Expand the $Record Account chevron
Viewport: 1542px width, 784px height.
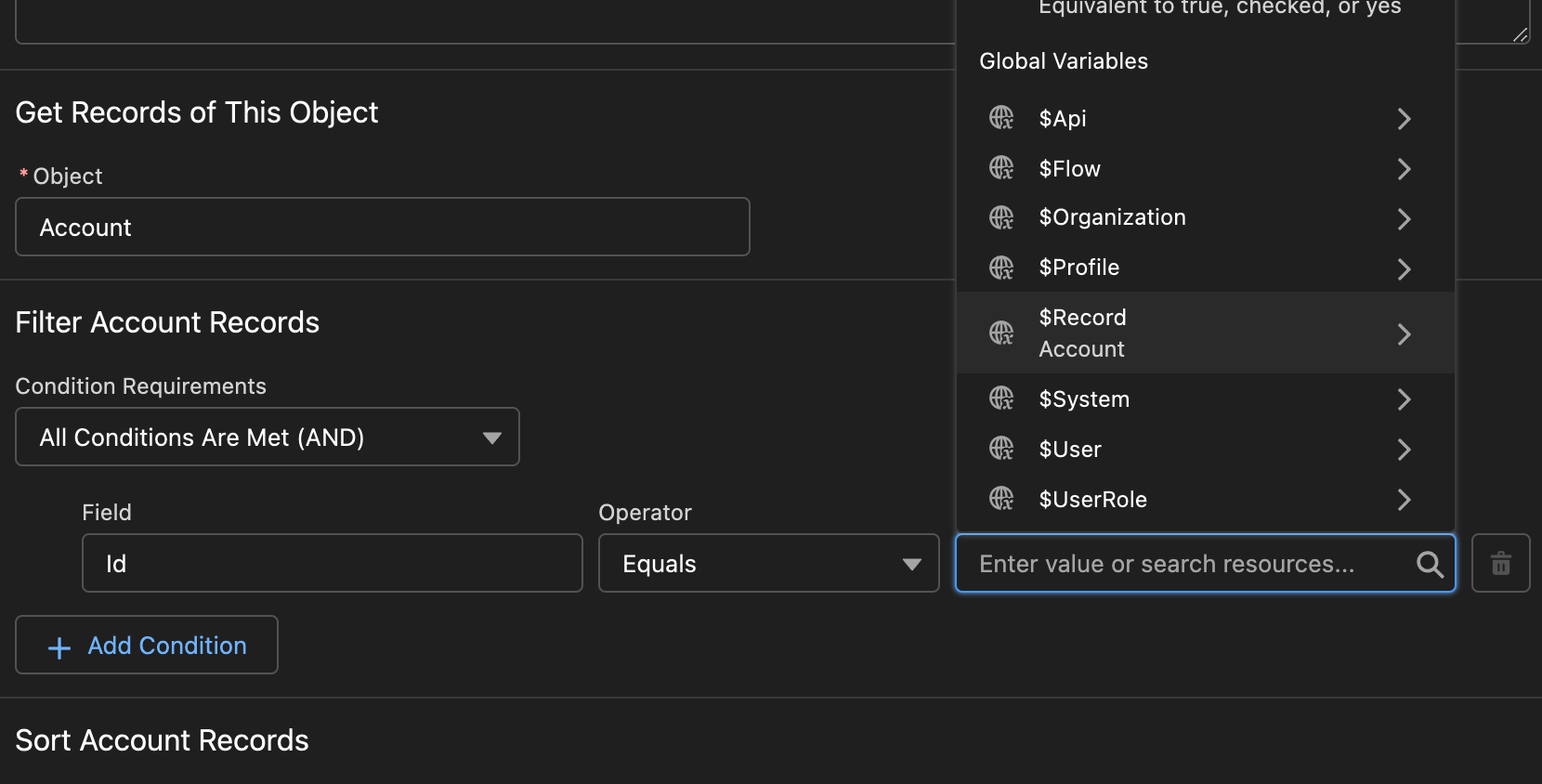(x=1404, y=333)
